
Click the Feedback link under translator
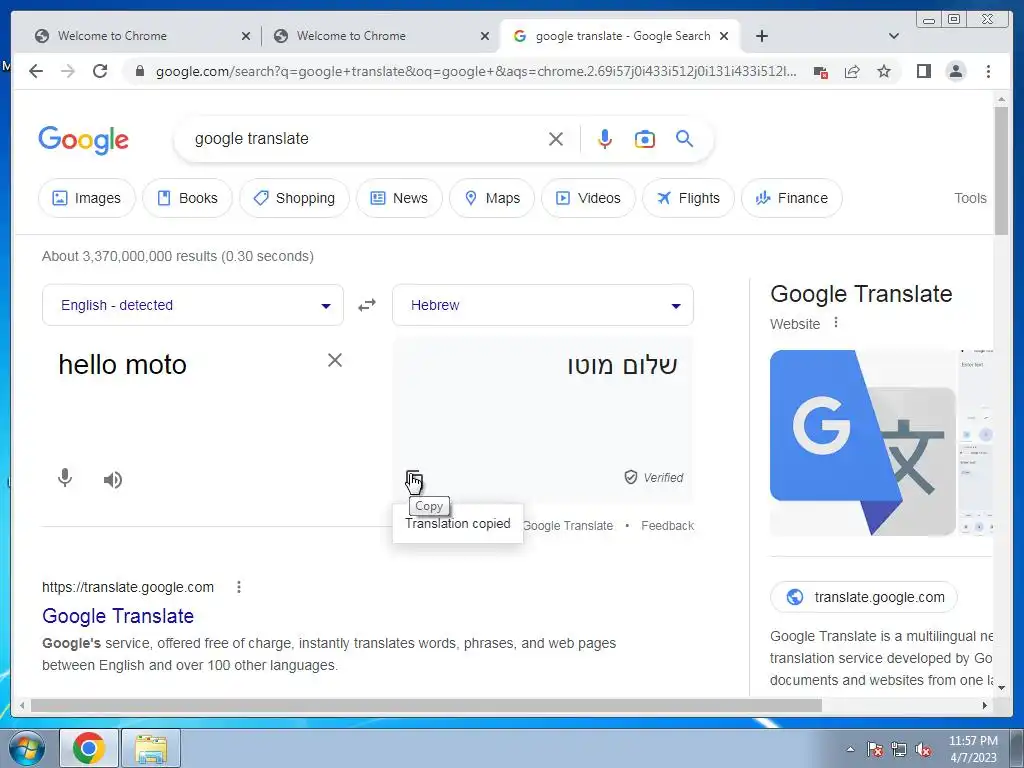[667, 526]
